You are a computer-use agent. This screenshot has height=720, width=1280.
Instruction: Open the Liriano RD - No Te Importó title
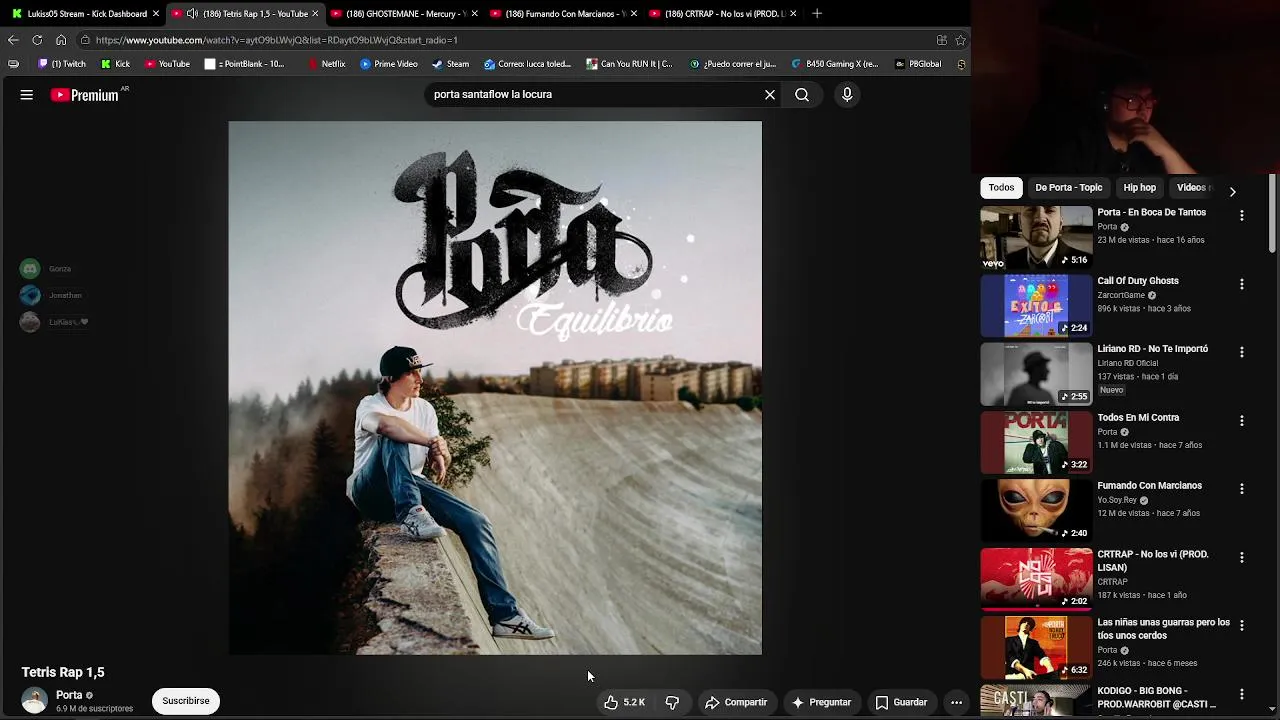(x=1152, y=349)
